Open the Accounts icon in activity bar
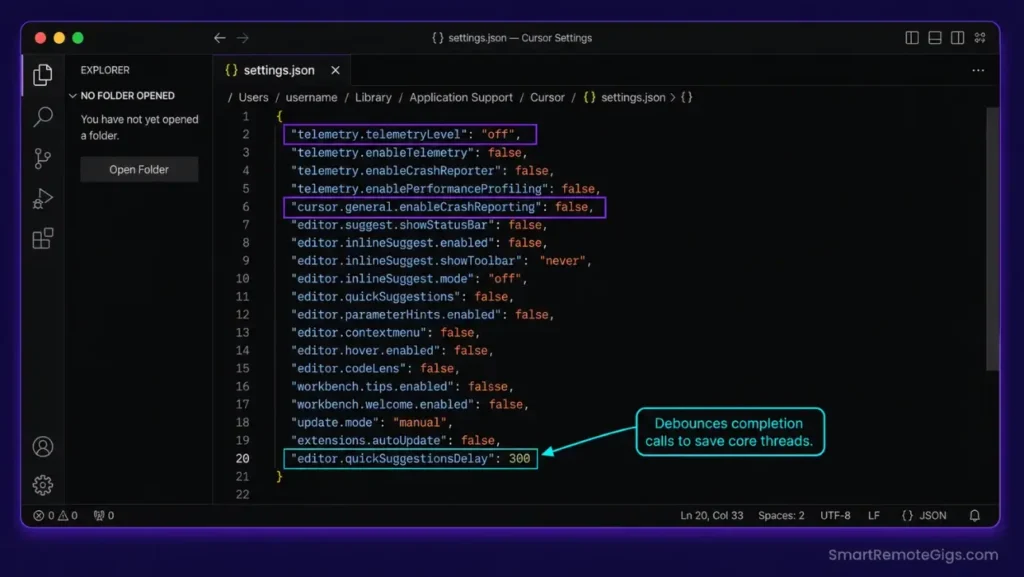1024x577 pixels. pyautogui.click(x=43, y=446)
